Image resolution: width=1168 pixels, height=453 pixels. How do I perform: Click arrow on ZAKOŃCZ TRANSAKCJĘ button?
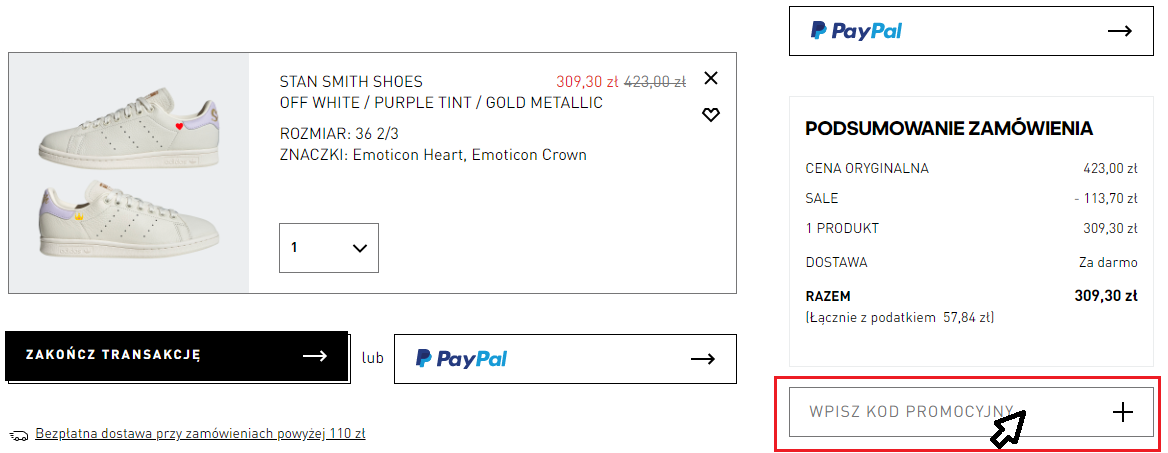coord(315,356)
